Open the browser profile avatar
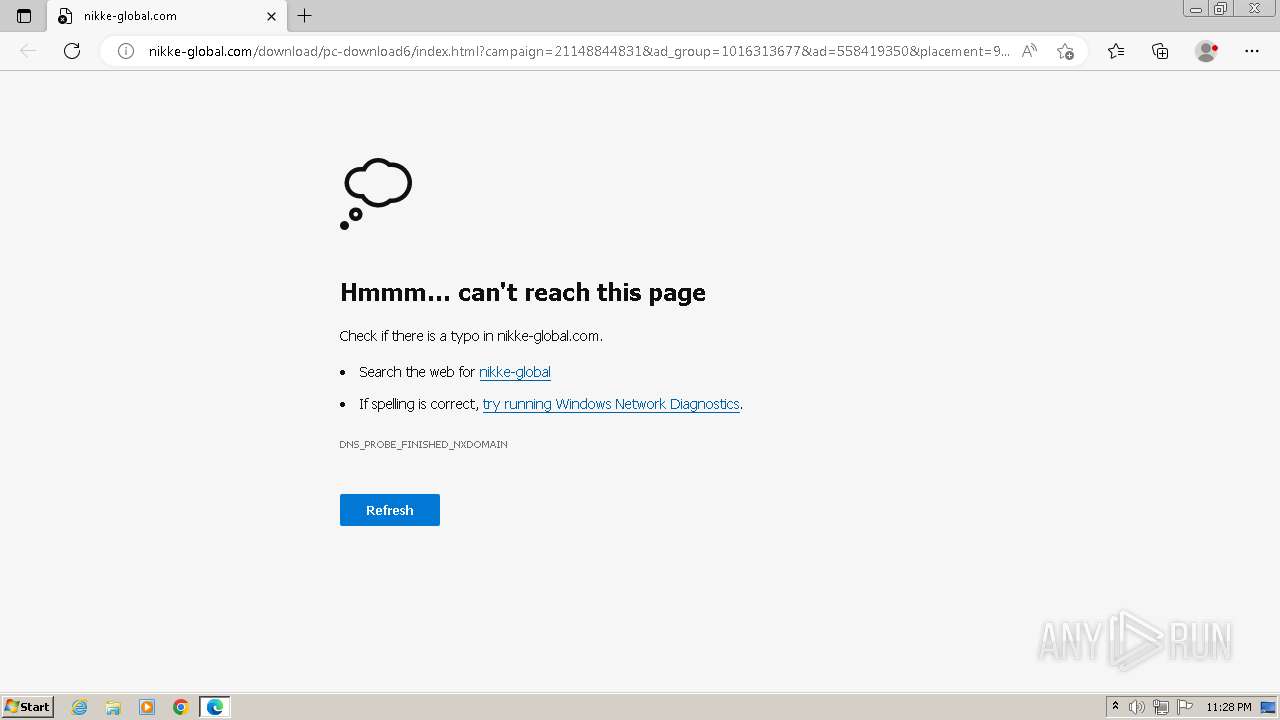This screenshot has height=720, width=1280. pyautogui.click(x=1207, y=51)
